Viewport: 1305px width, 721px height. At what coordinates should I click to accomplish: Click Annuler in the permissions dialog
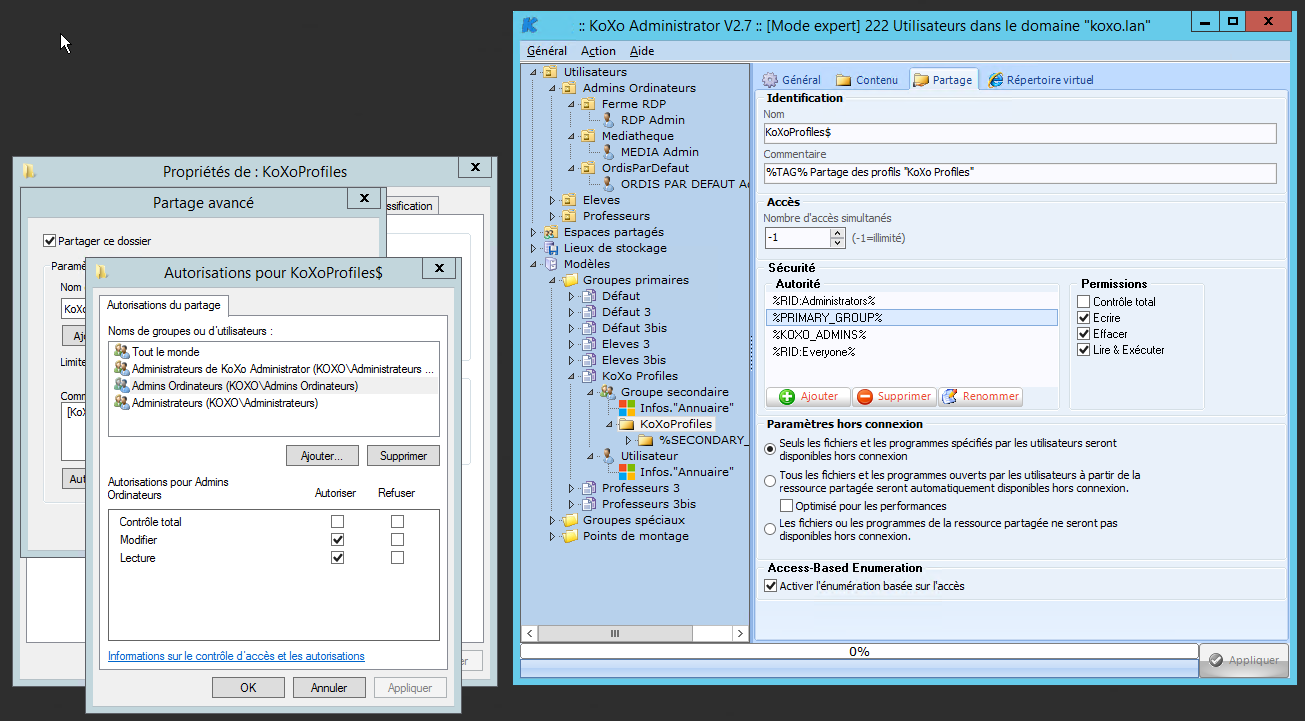pos(329,688)
